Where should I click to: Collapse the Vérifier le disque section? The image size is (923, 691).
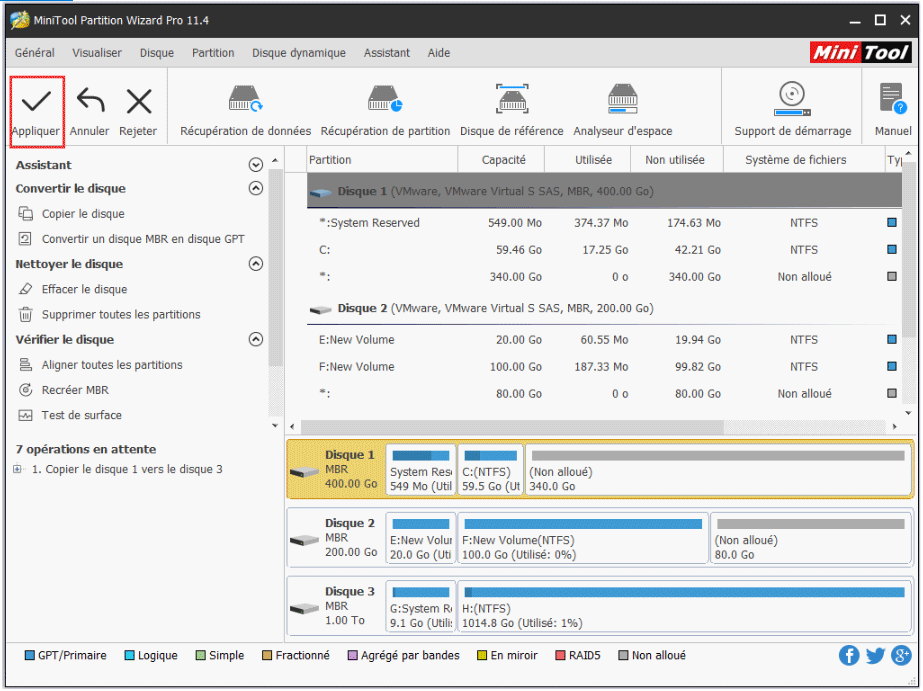pyautogui.click(x=255, y=339)
